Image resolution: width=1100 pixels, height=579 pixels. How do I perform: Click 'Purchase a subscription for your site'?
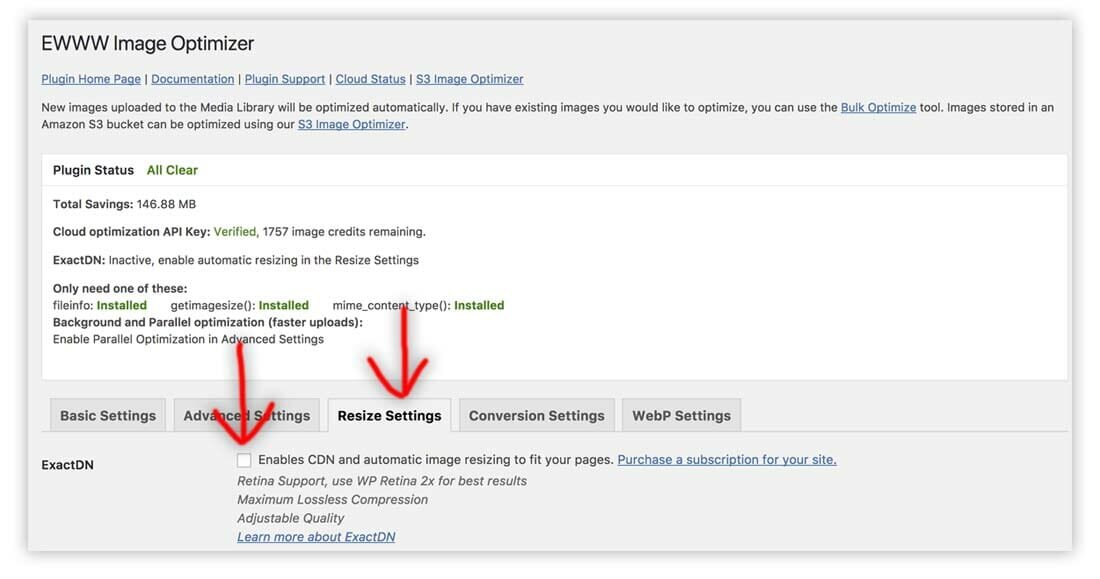click(x=727, y=459)
